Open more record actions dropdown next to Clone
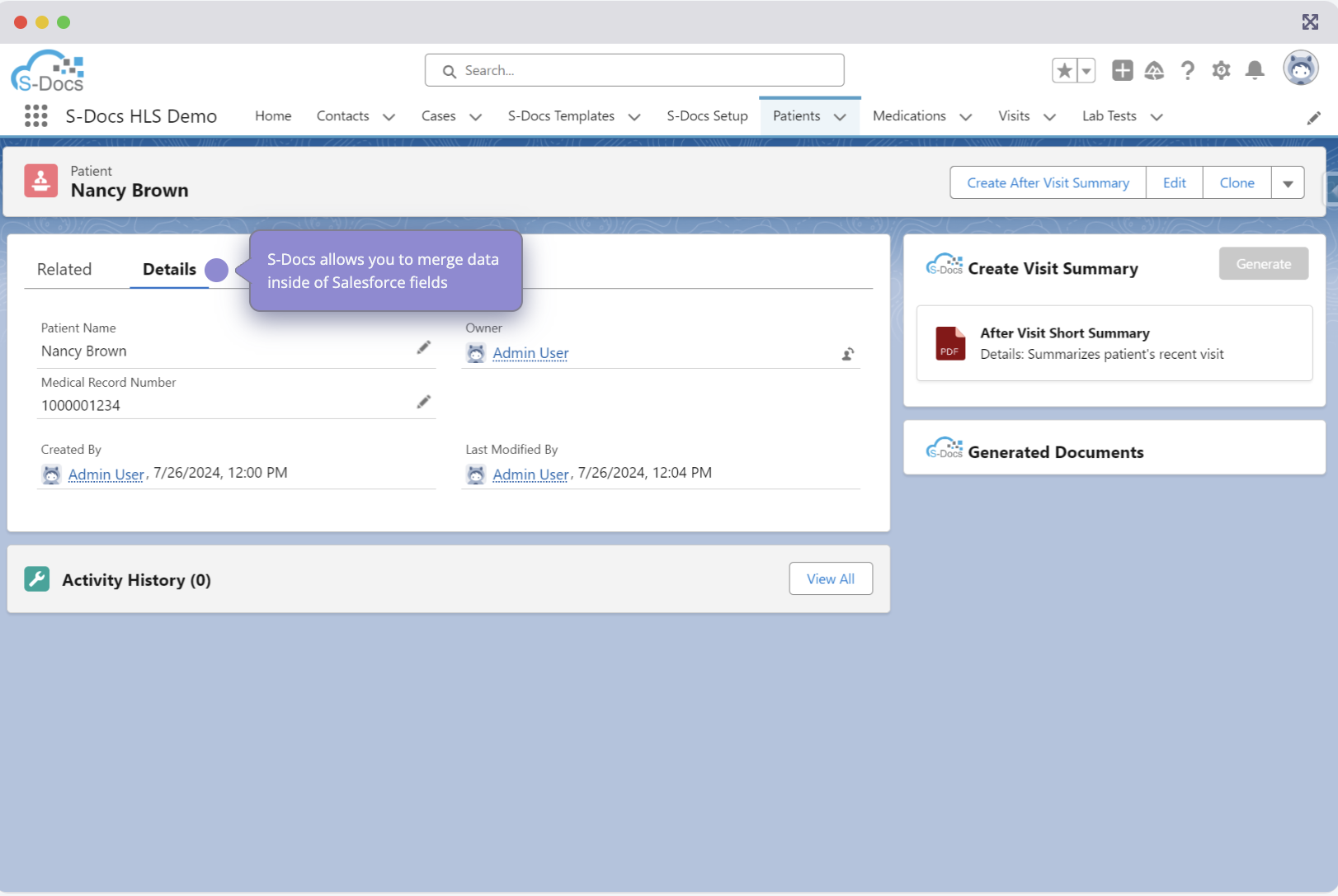1338x896 pixels. click(x=1288, y=183)
